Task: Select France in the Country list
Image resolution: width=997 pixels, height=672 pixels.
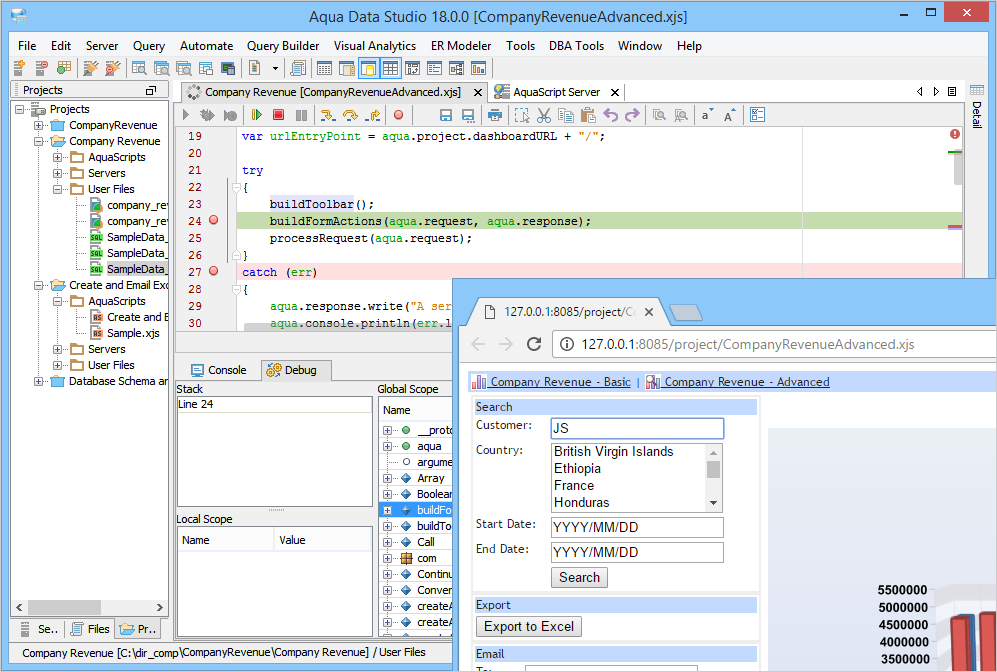Action: 574,486
